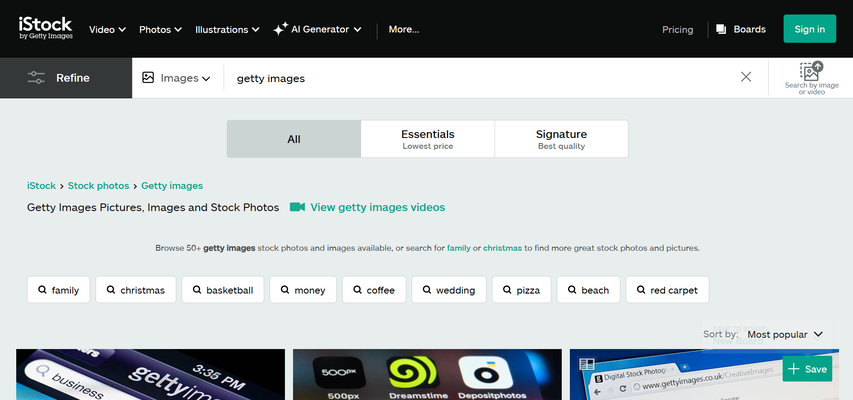Search the basketball suggestion chip
Image resolution: width=853 pixels, height=400 pixels.
[x=223, y=290]
